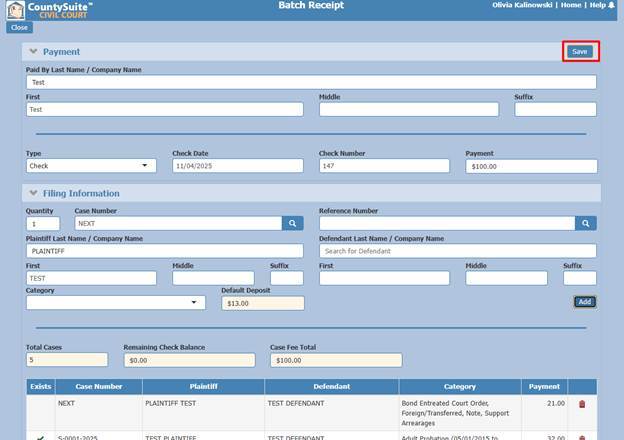
Task: Click the Plaintiff column header
Action: pos(203,386)
